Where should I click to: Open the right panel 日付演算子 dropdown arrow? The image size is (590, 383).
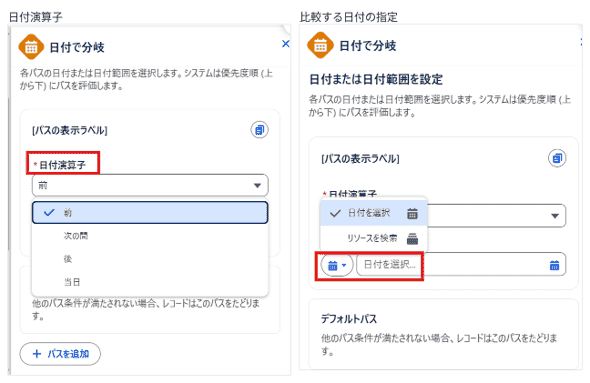(x=555, y=216)
